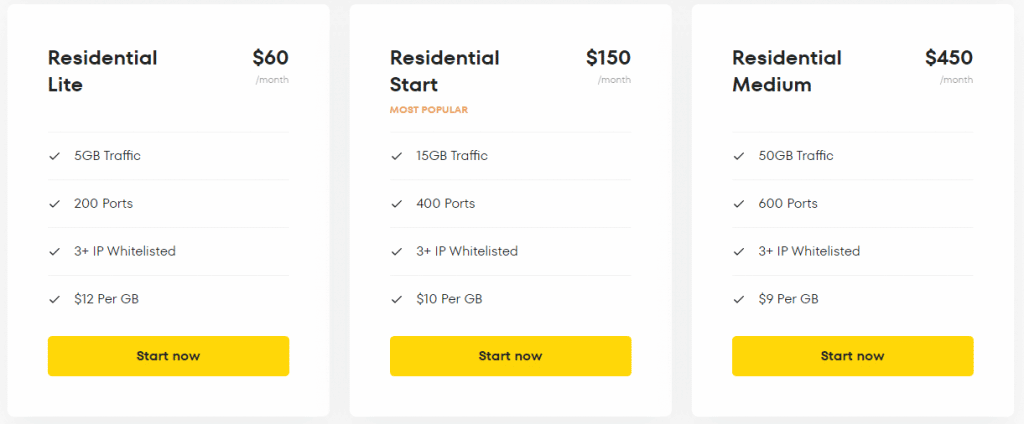Click the checkmark beside $9 Per GB
Viewport: 1024px width, 424px height.
pos(739,299)
